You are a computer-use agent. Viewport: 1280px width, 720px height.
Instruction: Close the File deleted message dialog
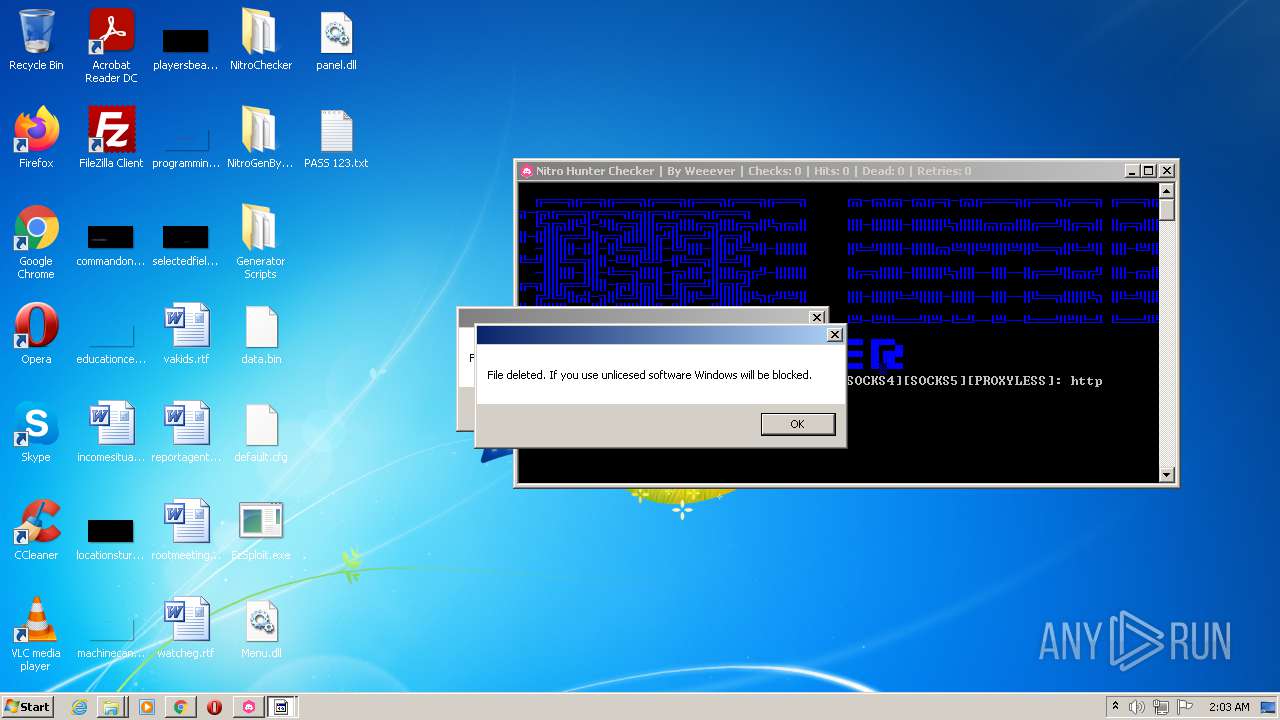click(835, 335)
